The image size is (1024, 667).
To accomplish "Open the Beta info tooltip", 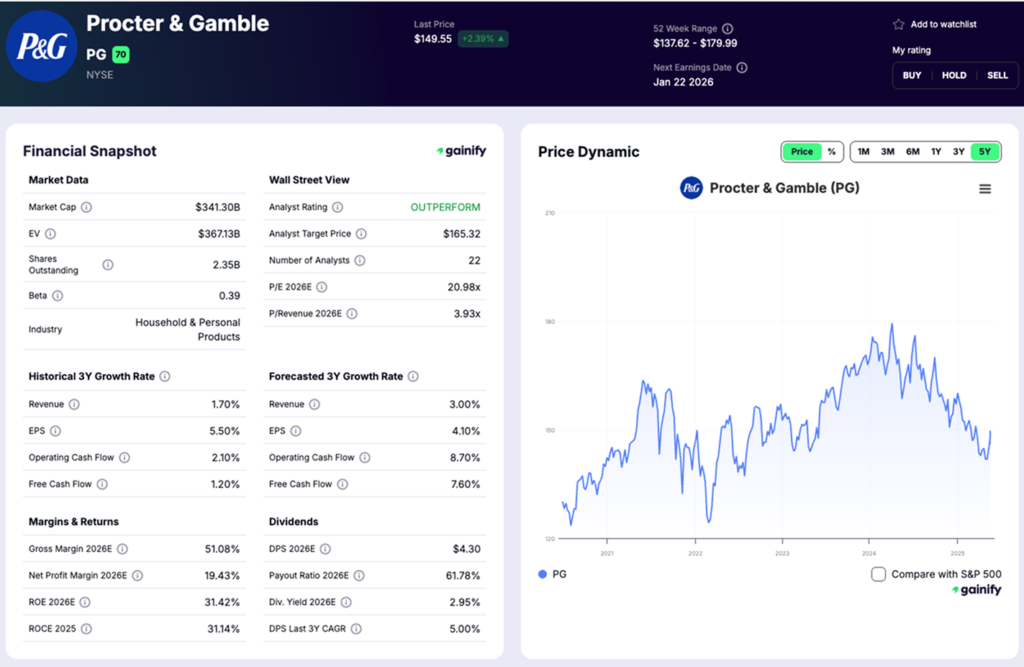I will click(x=58, y=295).
